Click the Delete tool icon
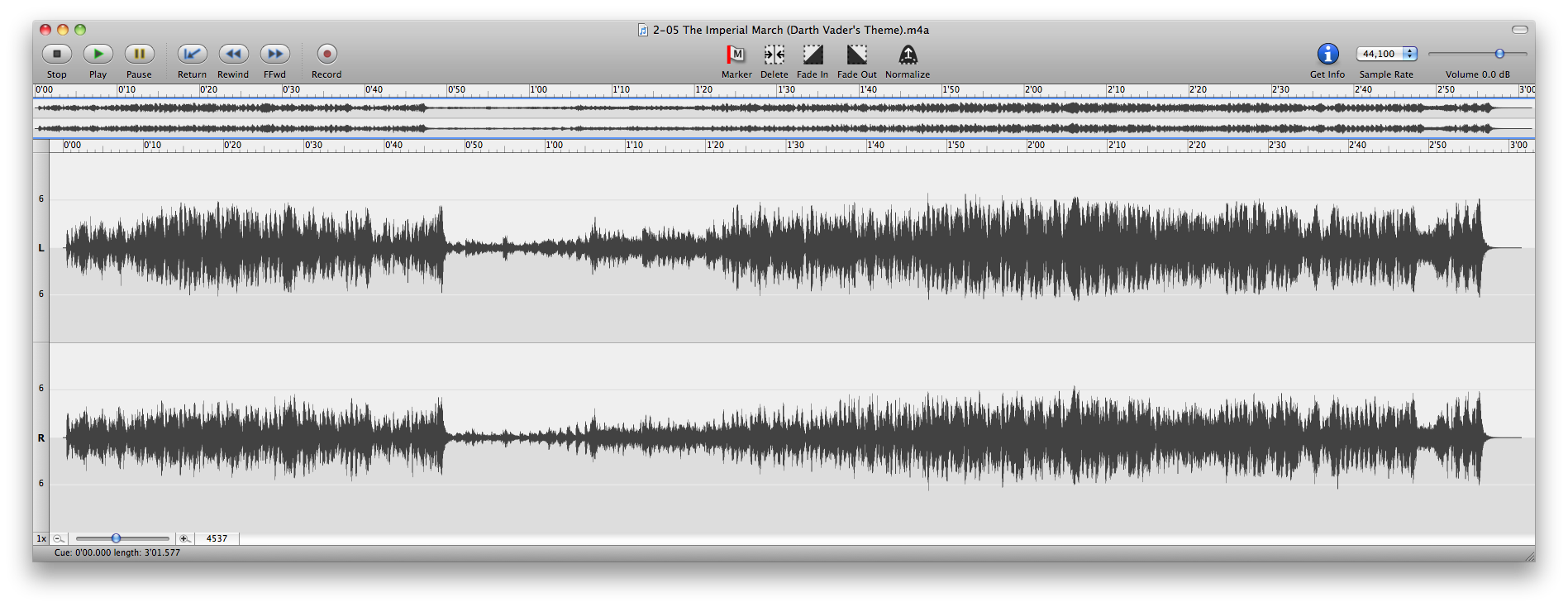 click(774, 55)
